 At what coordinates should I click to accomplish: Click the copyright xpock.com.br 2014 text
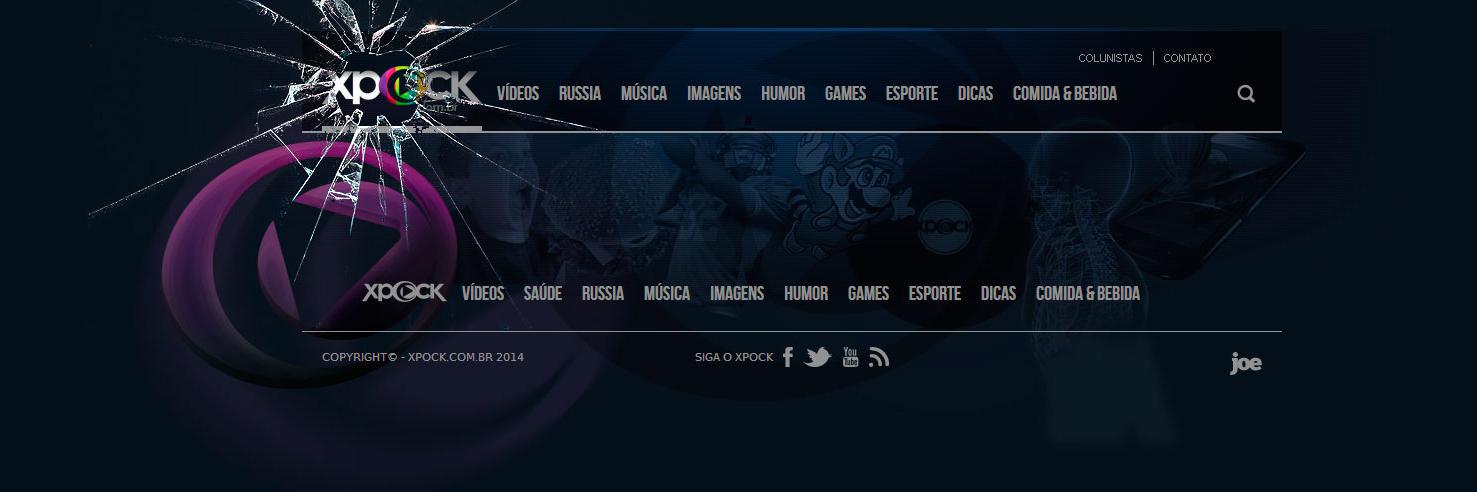[423, 357]
